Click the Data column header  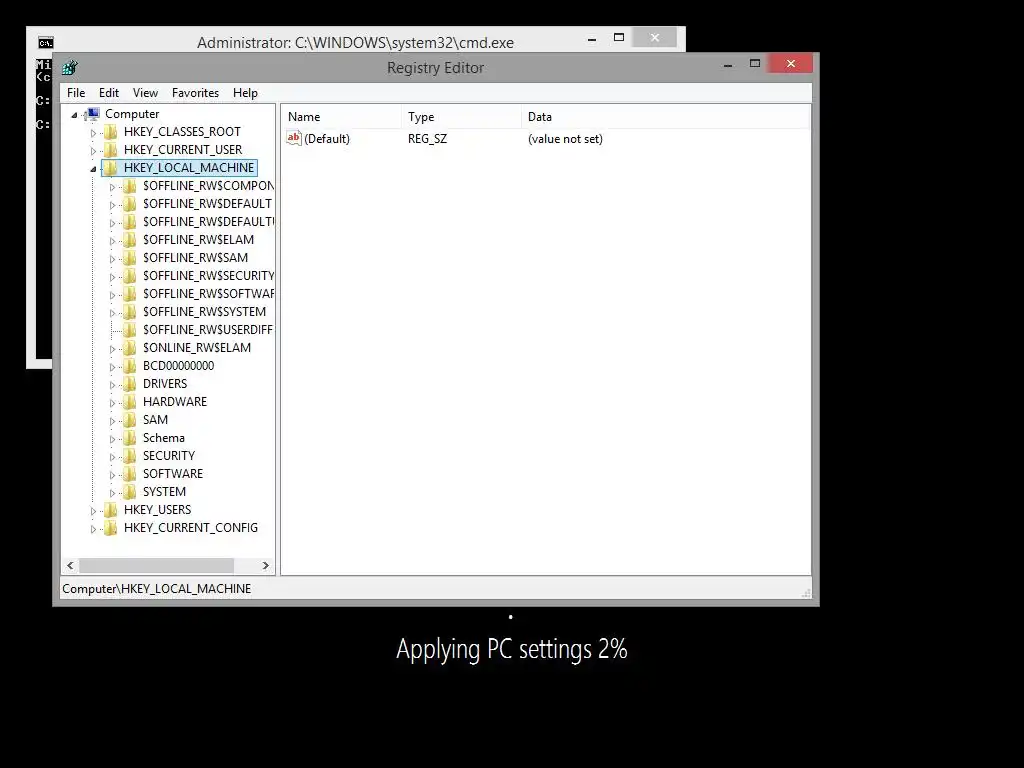666,117
